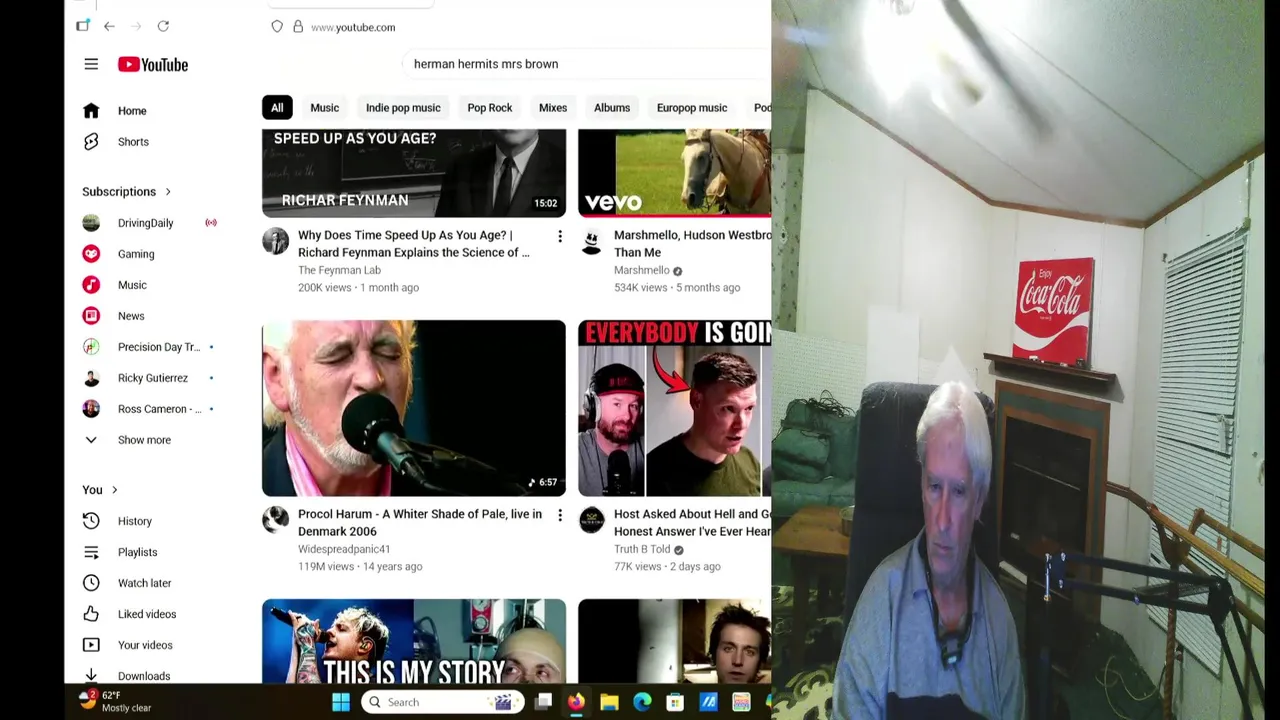Select the Mixes filter chip
The width and height of the screenshot is (1280, 720).
pyautogui.click(x=553, y=108)
